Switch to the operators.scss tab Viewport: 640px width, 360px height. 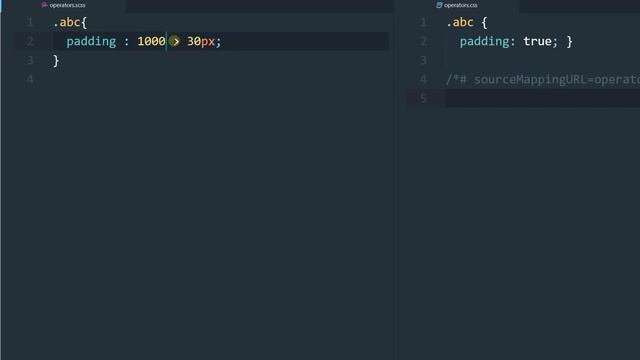pos(64,5)
